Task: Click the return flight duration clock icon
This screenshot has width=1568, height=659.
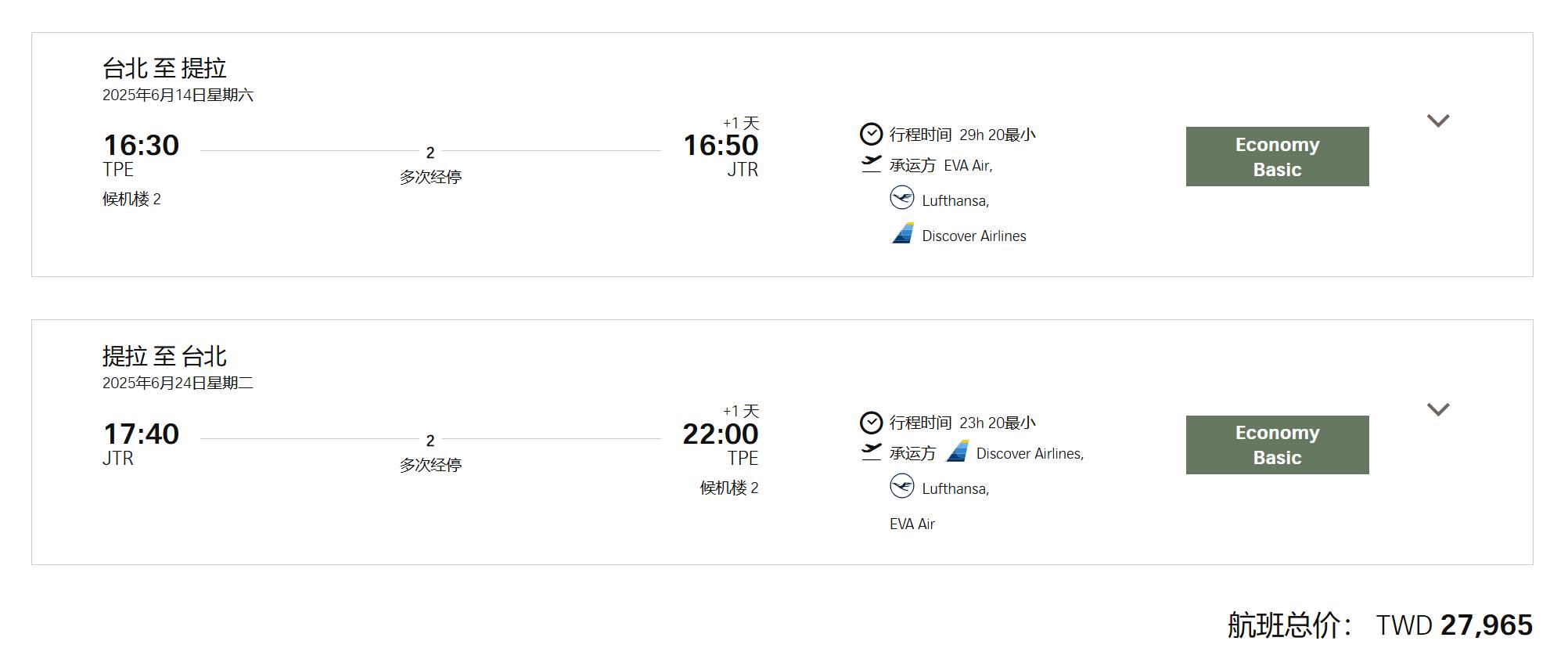Action: pyautogui.click(x=871, y=423)
